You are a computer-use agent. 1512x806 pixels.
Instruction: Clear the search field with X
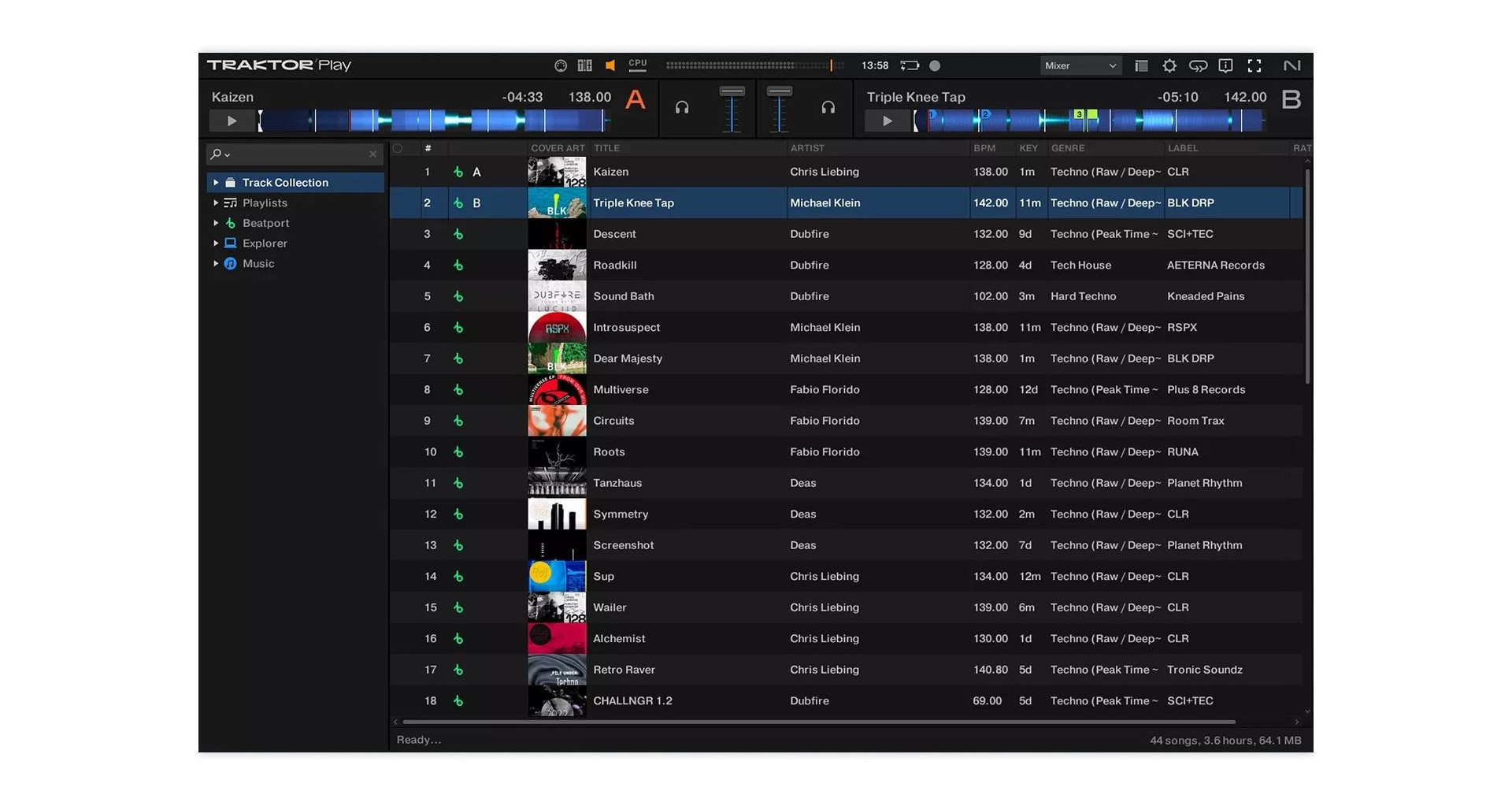tap(372, 154)
